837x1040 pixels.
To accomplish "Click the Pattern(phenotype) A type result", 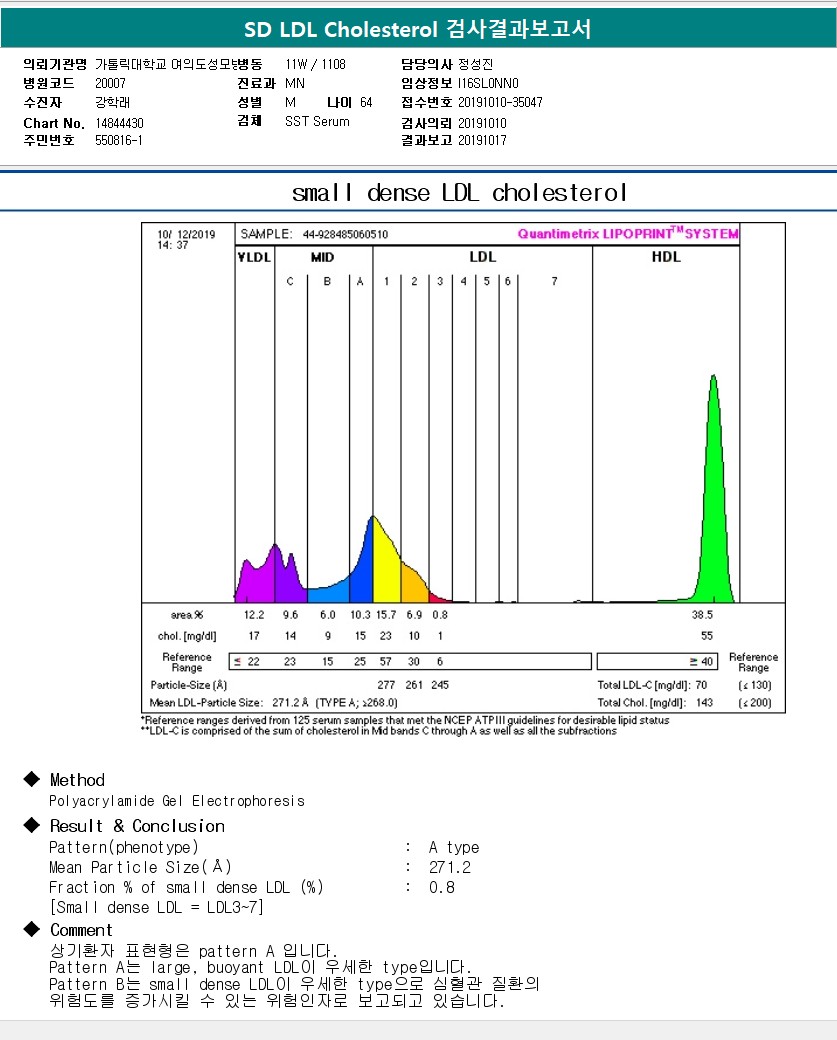I will (454, 847).
